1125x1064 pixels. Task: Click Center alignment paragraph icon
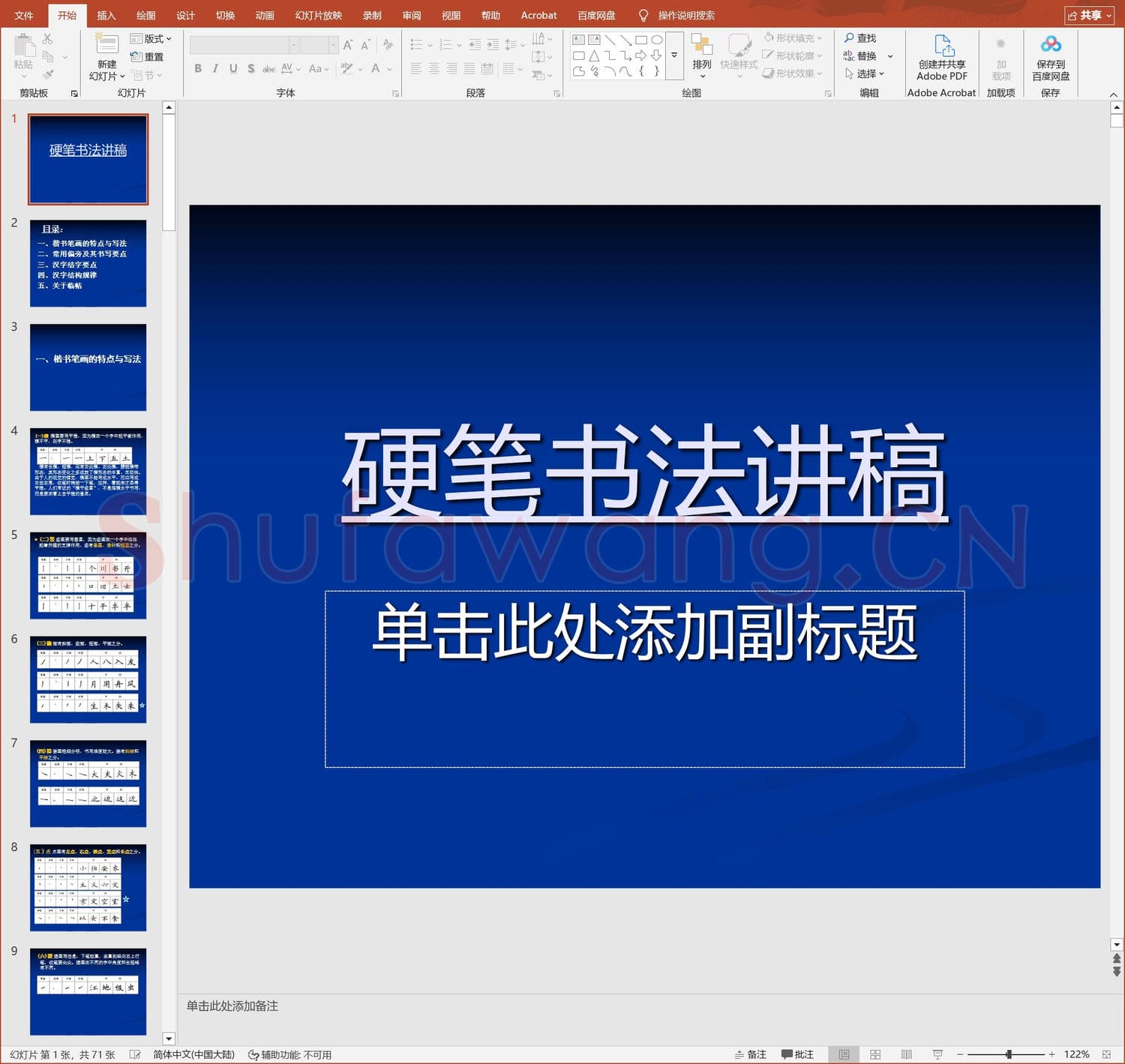point(434,69)
